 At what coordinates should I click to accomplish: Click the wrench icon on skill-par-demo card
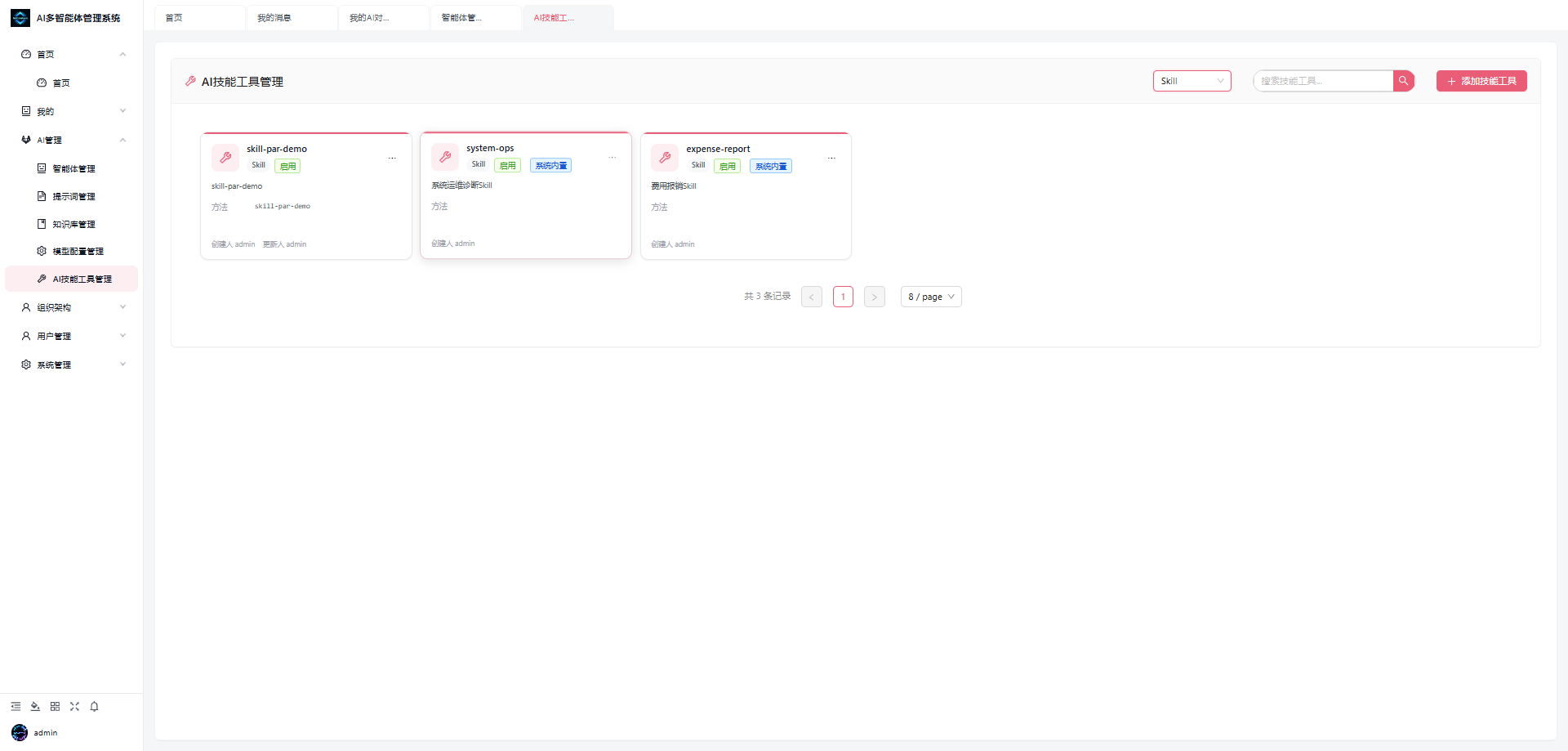tap(225, 157)
